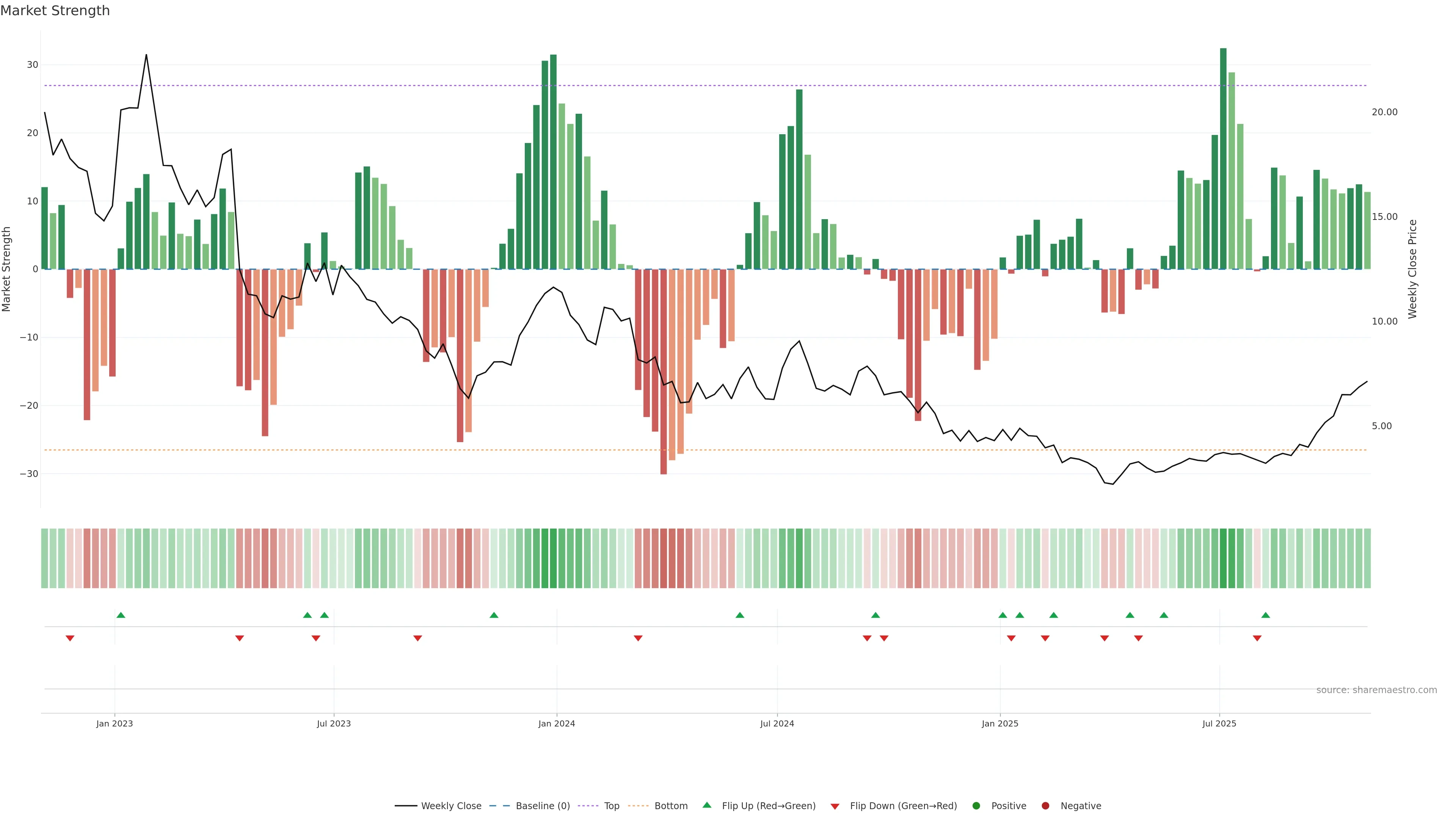Select the first green flip-up triangle marker
The height and width of the screenshot is (819, 1456).
tap(121, 615)
